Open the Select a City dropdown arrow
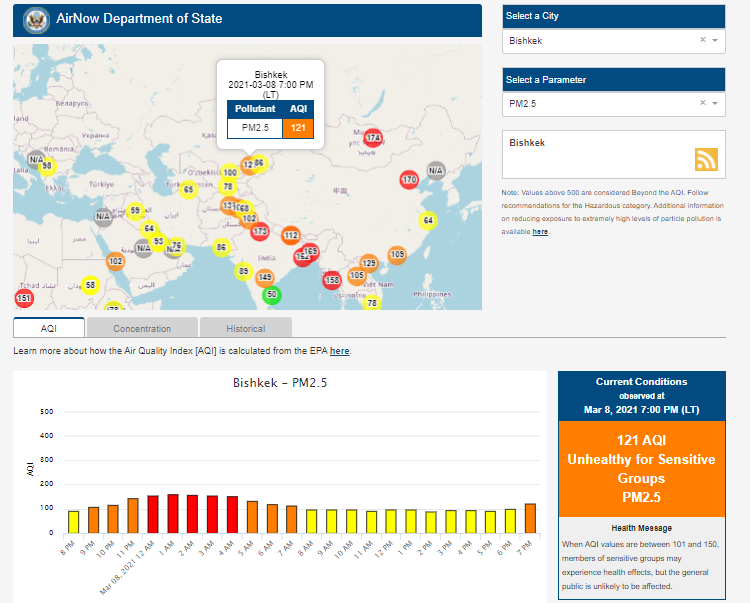Viewport: 750px width, 603px height. tap(716, 41)
